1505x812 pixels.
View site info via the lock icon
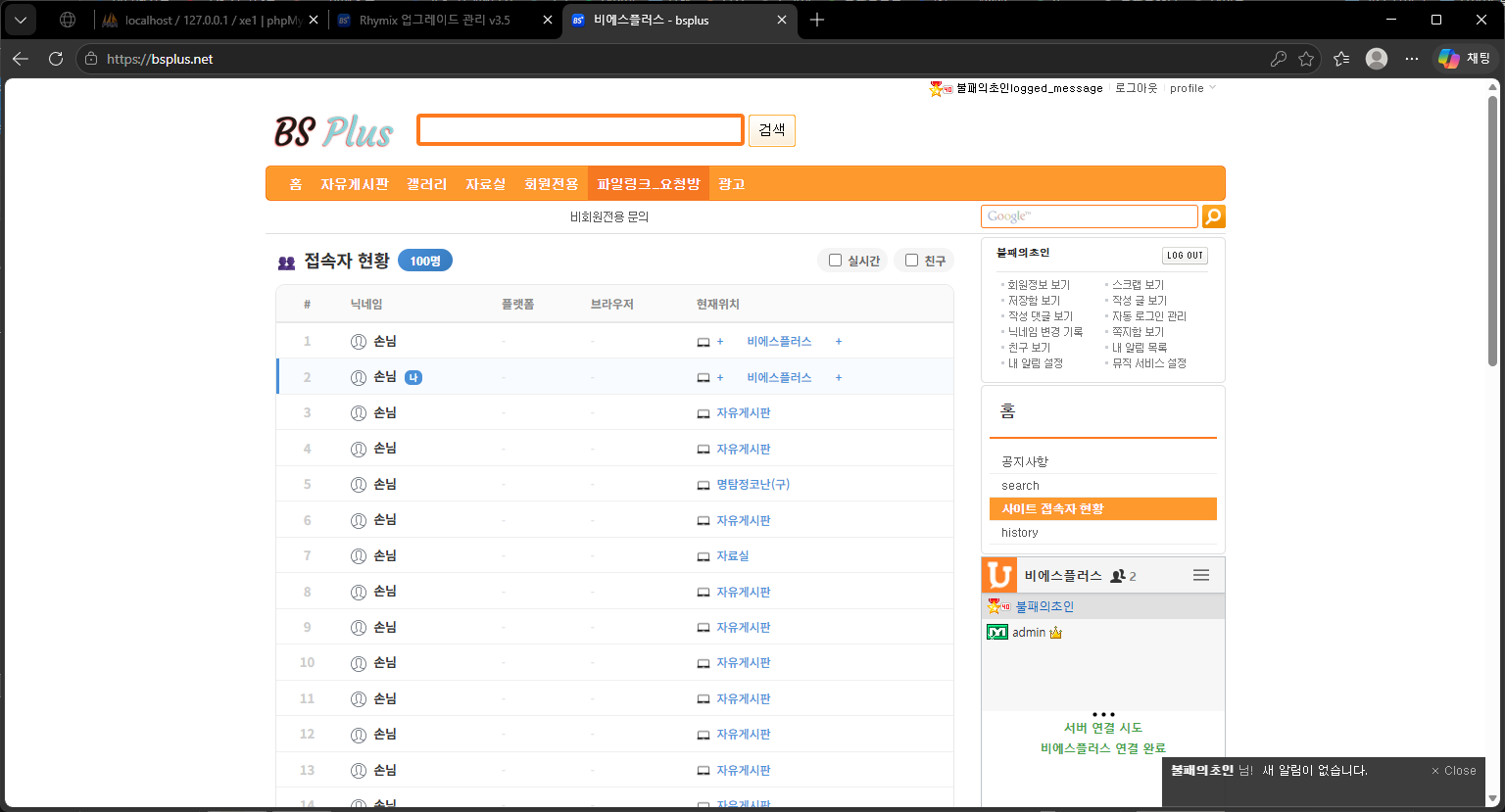[x=91, y=59]
